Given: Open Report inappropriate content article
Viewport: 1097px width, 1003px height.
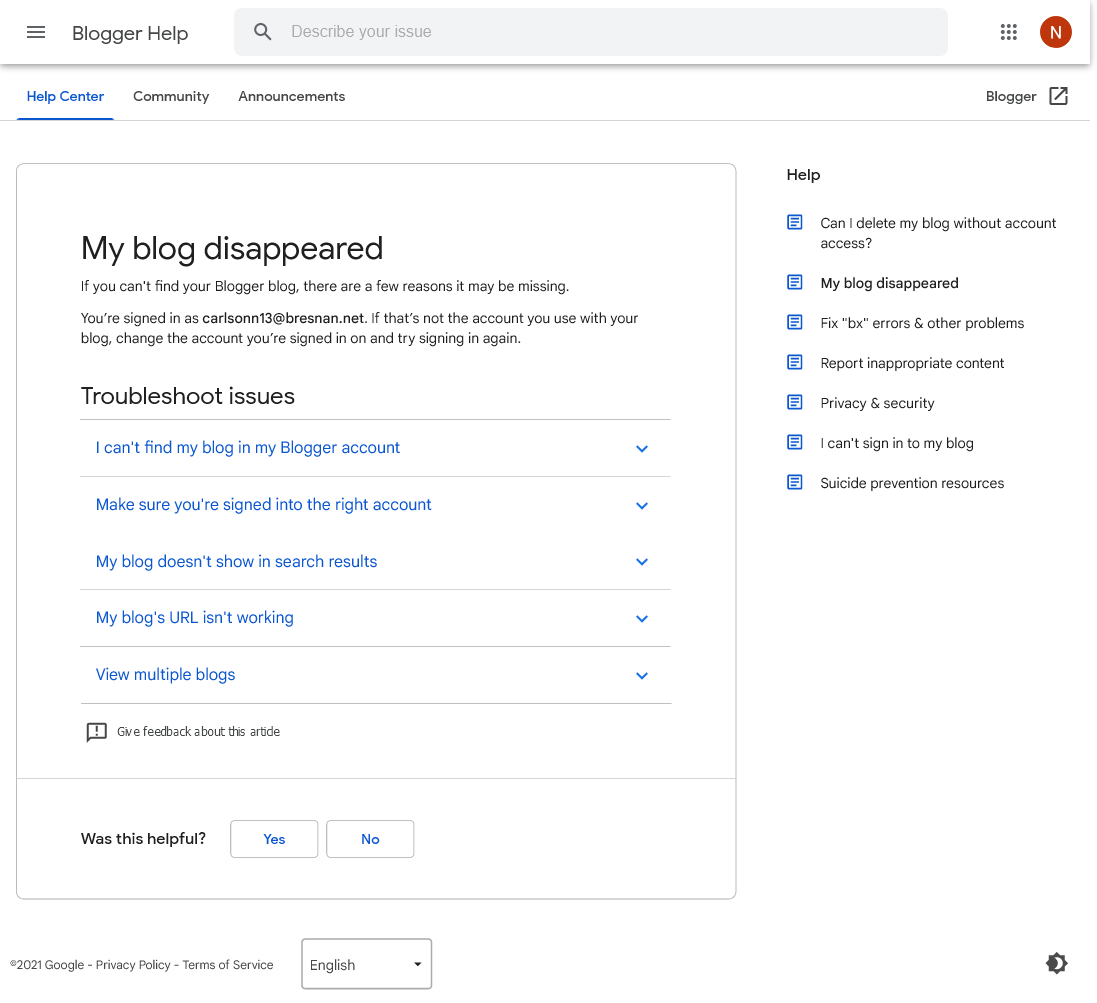Looking at the screenshot, I should pyautogui.click(x=912, y=363).
